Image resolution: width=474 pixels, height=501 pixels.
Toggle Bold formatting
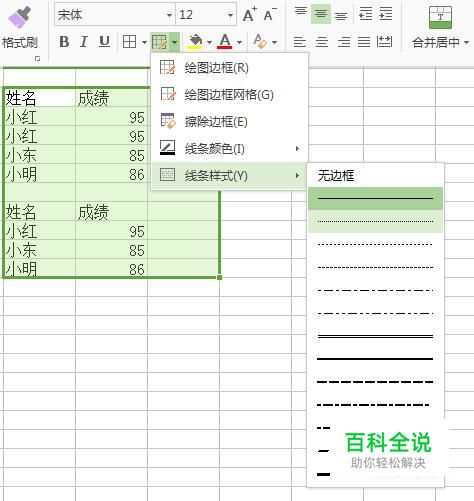64,42
